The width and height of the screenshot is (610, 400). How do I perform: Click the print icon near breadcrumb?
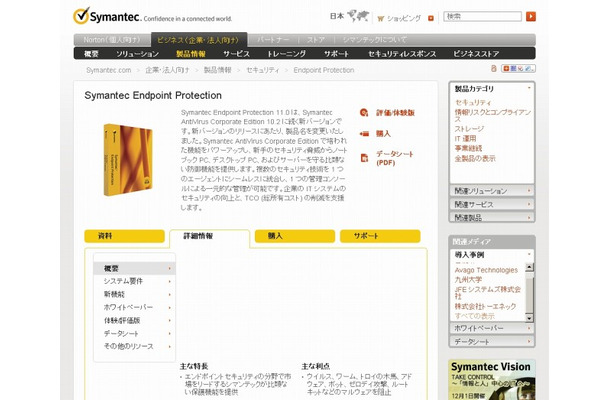pos(494,68)
